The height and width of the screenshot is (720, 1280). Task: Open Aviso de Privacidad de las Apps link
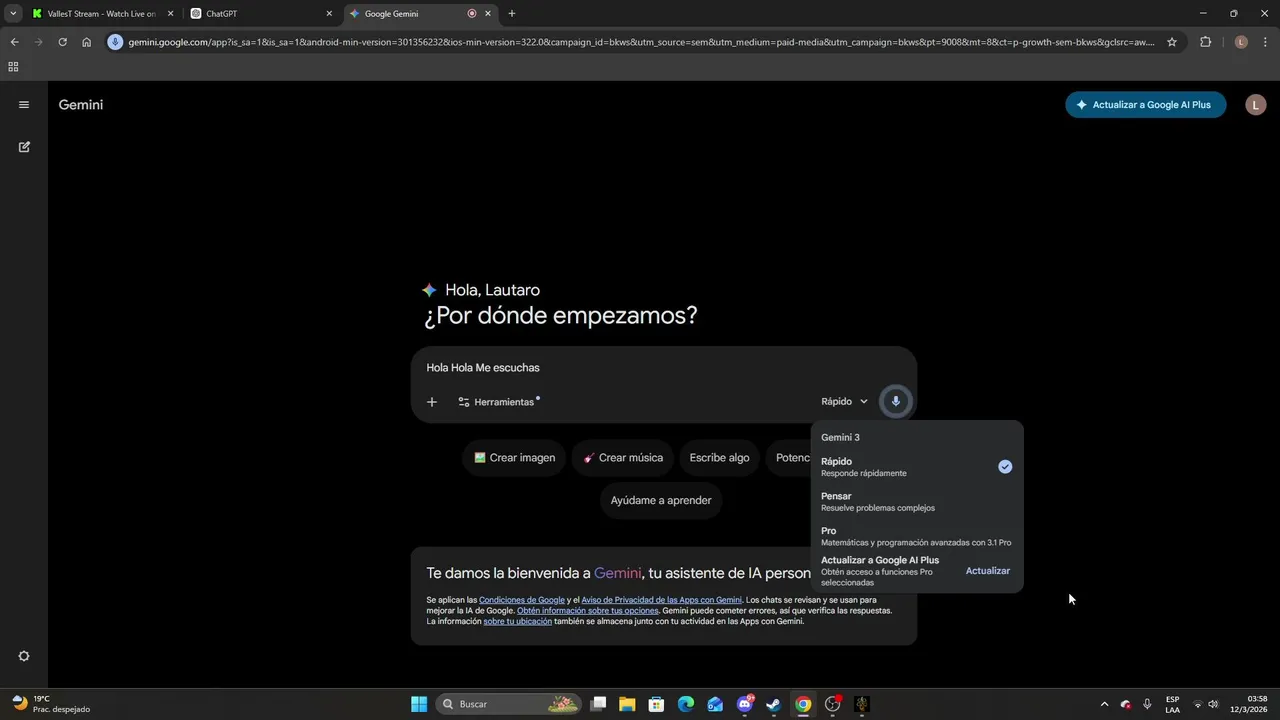662,600
